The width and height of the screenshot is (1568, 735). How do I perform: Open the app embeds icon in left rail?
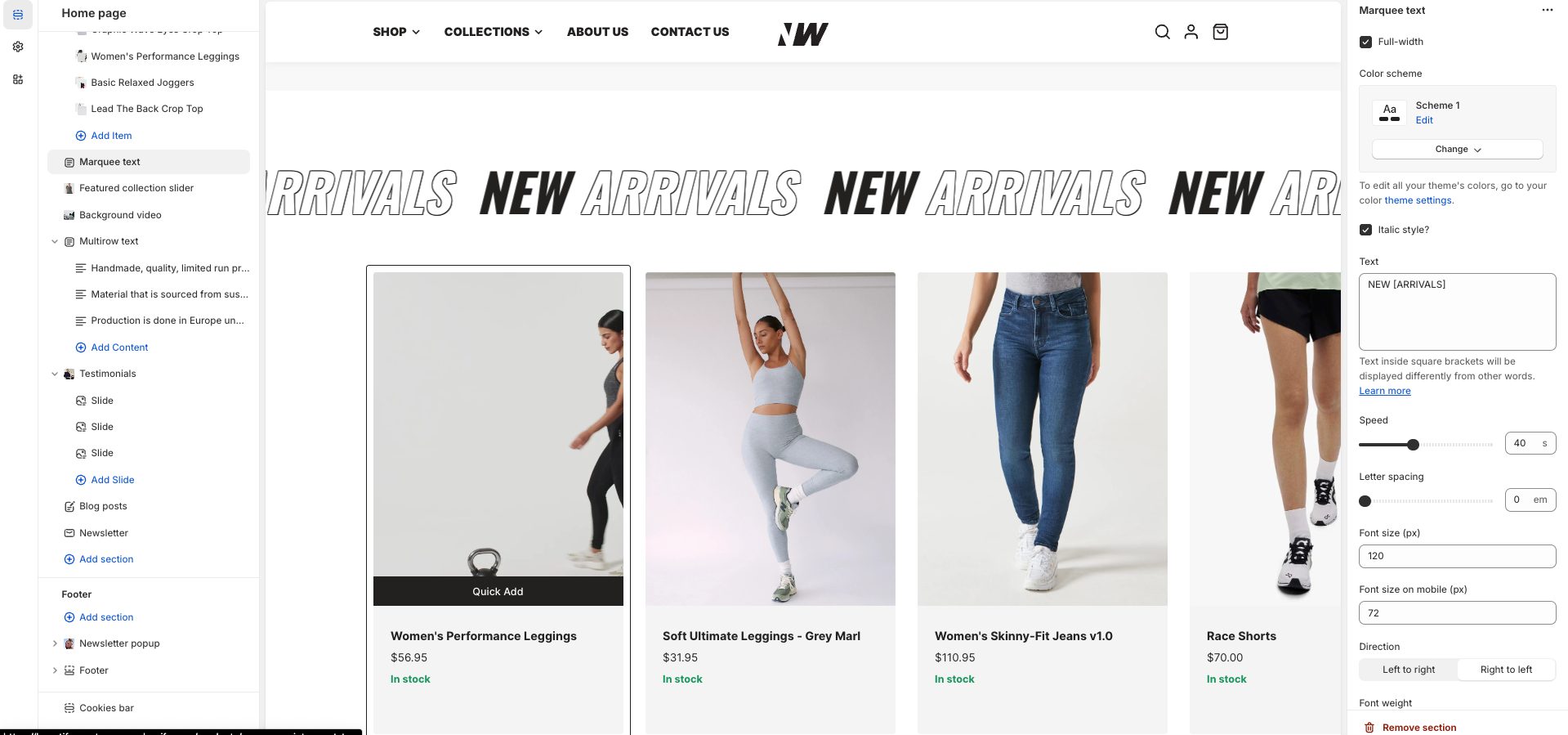(18, 79)
